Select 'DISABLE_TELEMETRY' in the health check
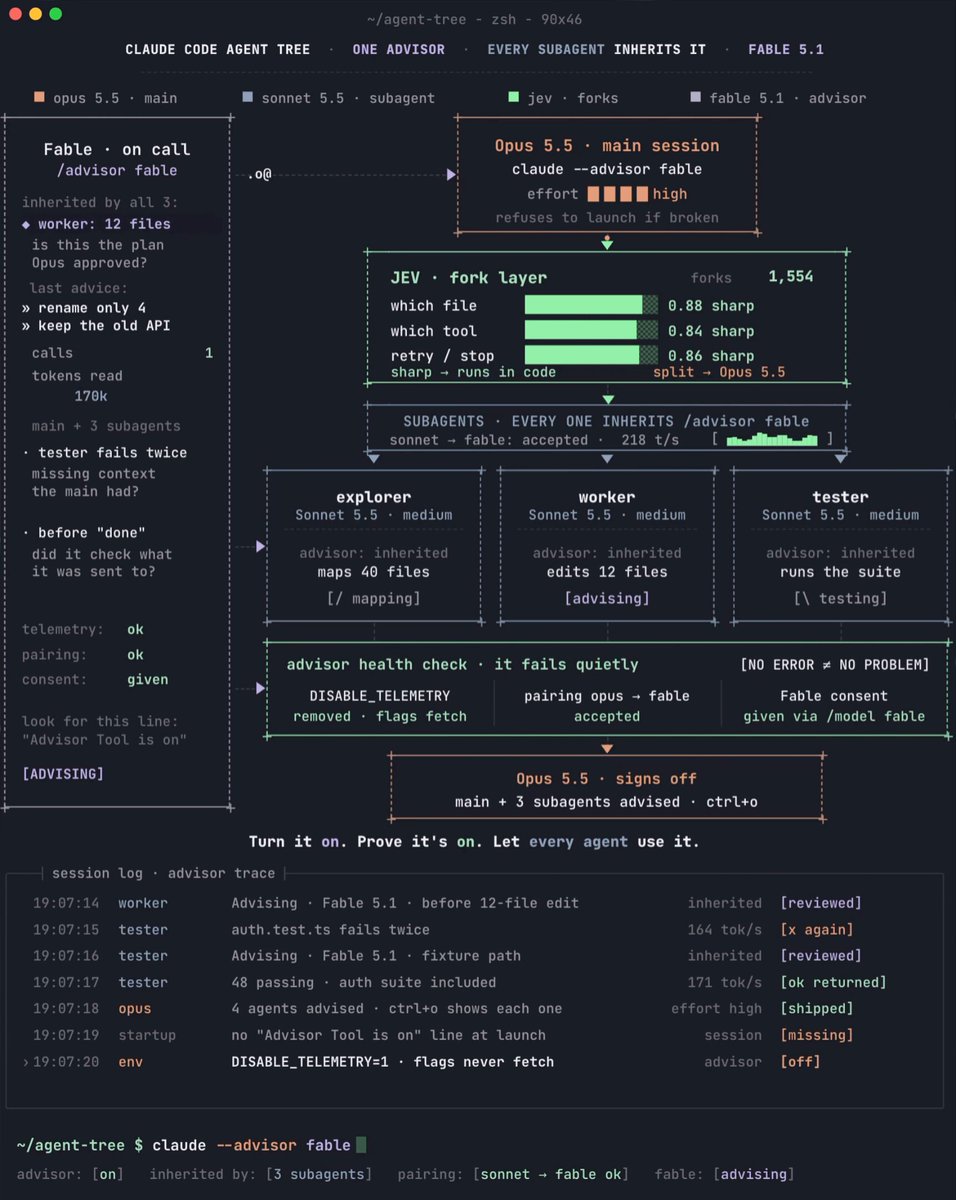 pos(379,696)
